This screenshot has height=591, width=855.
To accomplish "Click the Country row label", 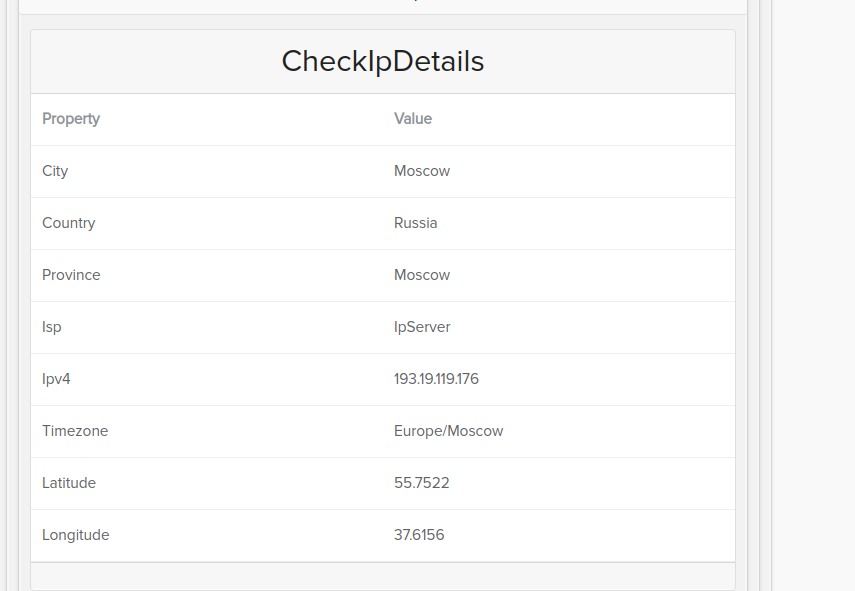I will pyautogui.click(x=69, y=223).
